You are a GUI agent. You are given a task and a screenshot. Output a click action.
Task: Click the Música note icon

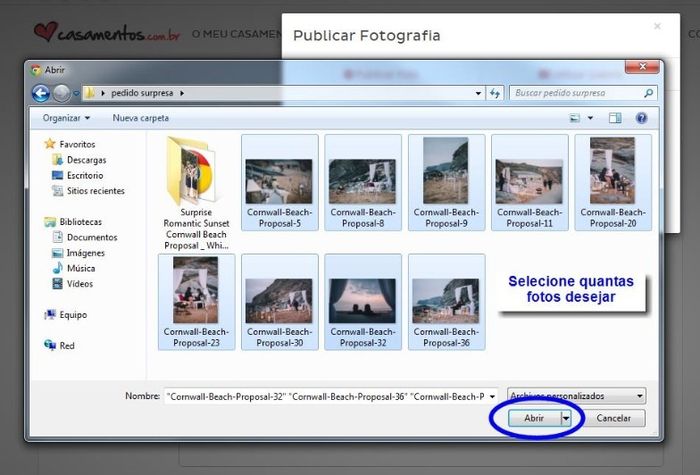coord(57,268)
